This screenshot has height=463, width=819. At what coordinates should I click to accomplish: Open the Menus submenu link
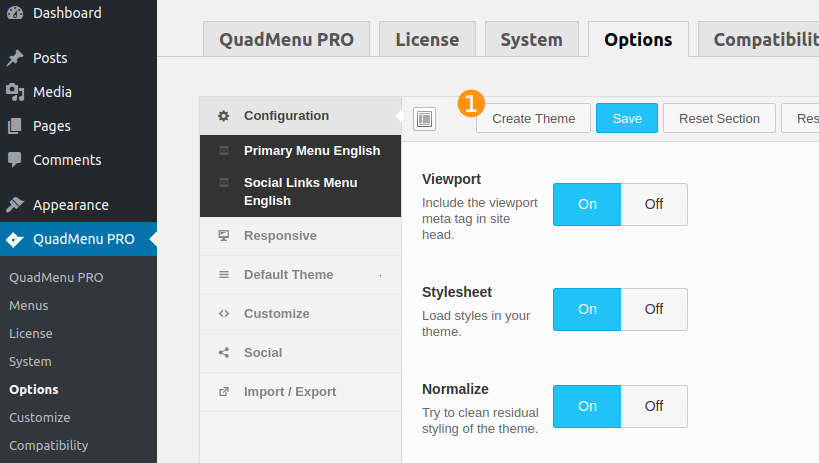click(x=29, y=306)
